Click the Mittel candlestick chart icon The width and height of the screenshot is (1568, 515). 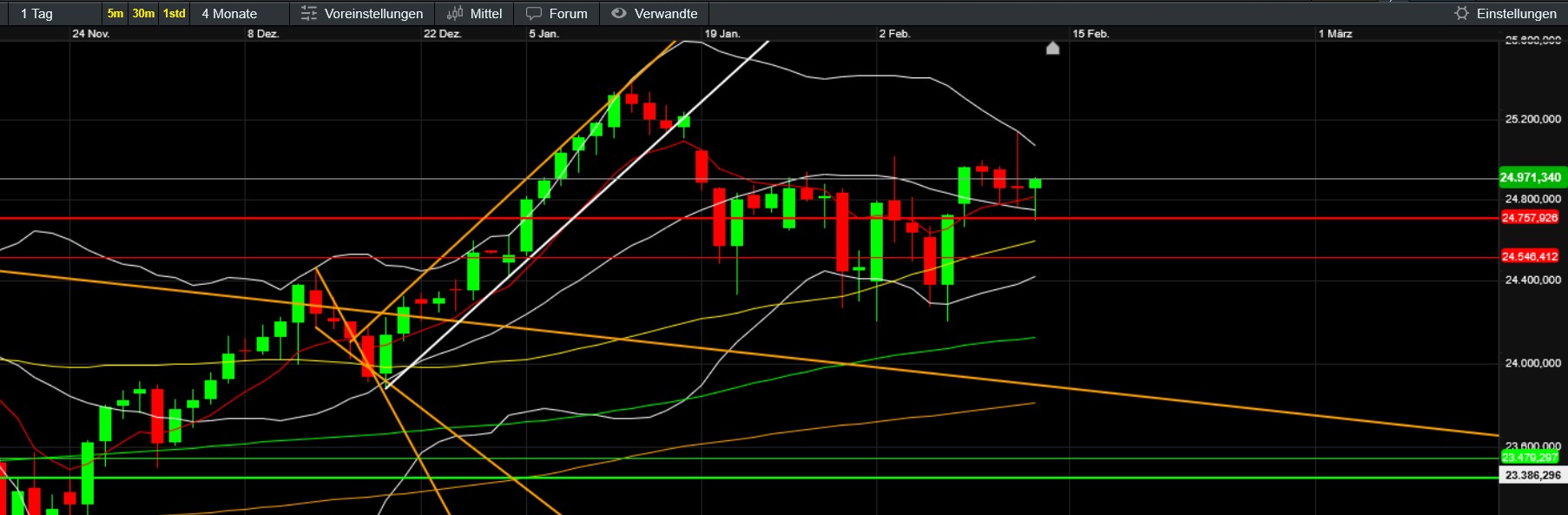pyautogui.click(x=454, y=13)
